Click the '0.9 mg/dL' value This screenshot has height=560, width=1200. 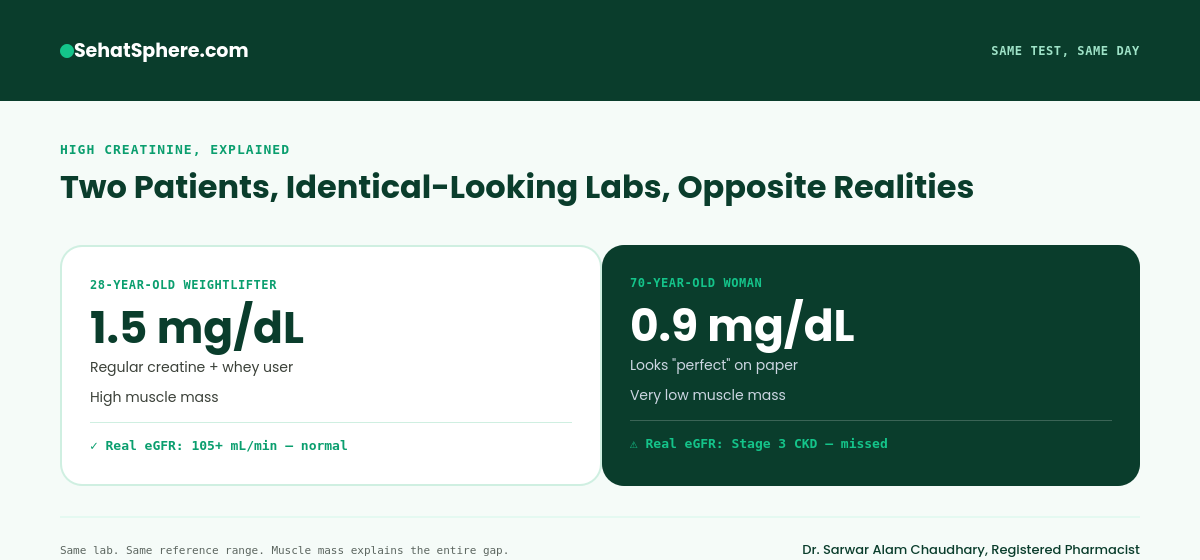[x=742, y=325]
